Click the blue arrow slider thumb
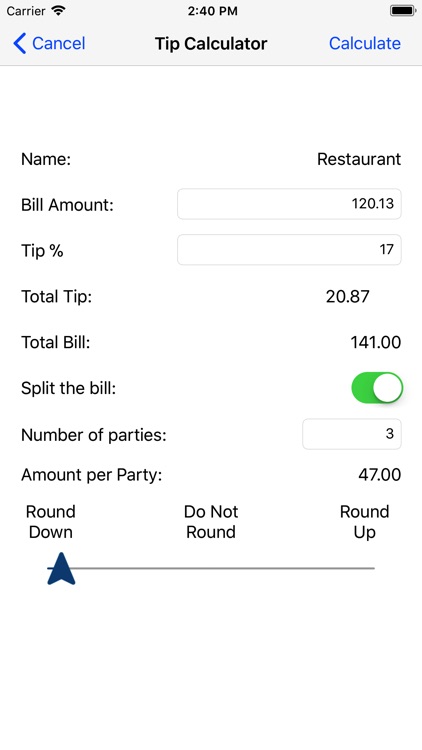The width and height of the screenshot is (422, 750). (x=61, y=568)
